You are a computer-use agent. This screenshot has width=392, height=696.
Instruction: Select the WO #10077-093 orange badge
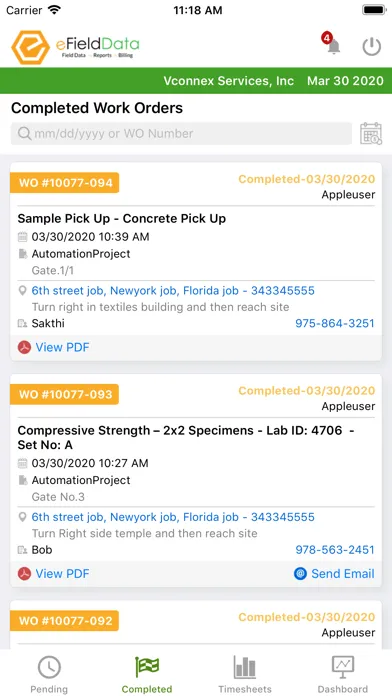[x=65, y=394]
